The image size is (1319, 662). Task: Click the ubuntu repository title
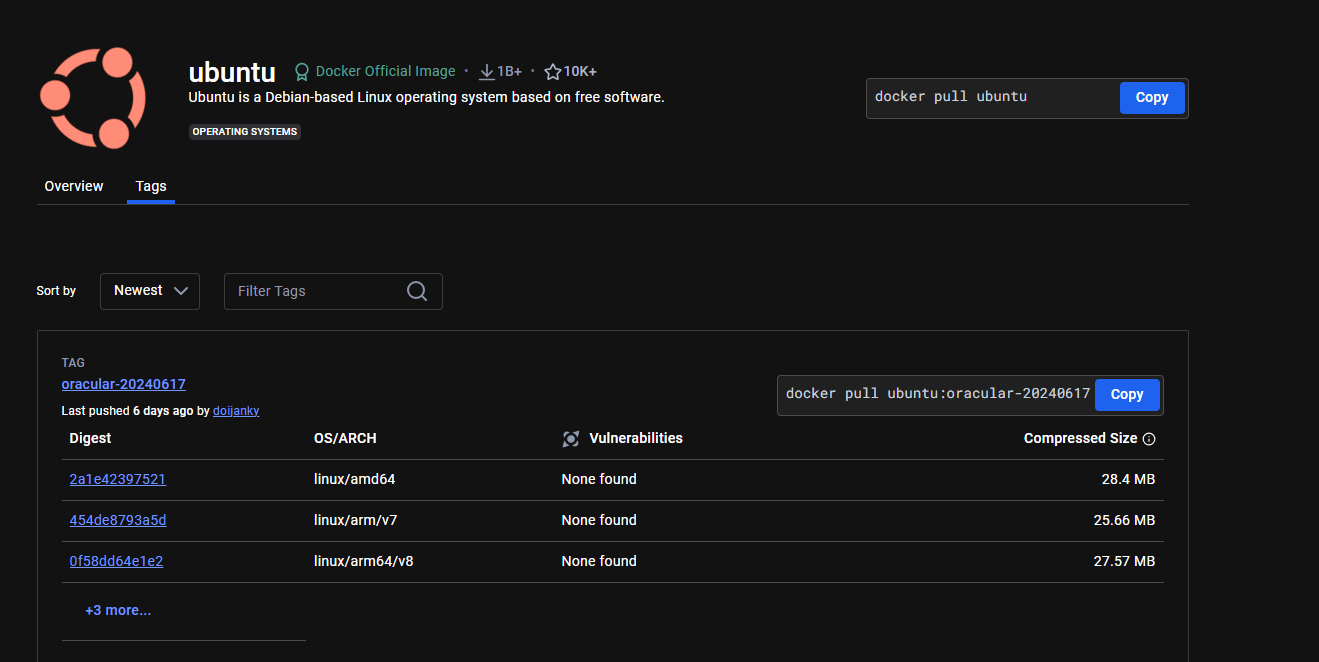pyautogui.click(x=232, y=72)
